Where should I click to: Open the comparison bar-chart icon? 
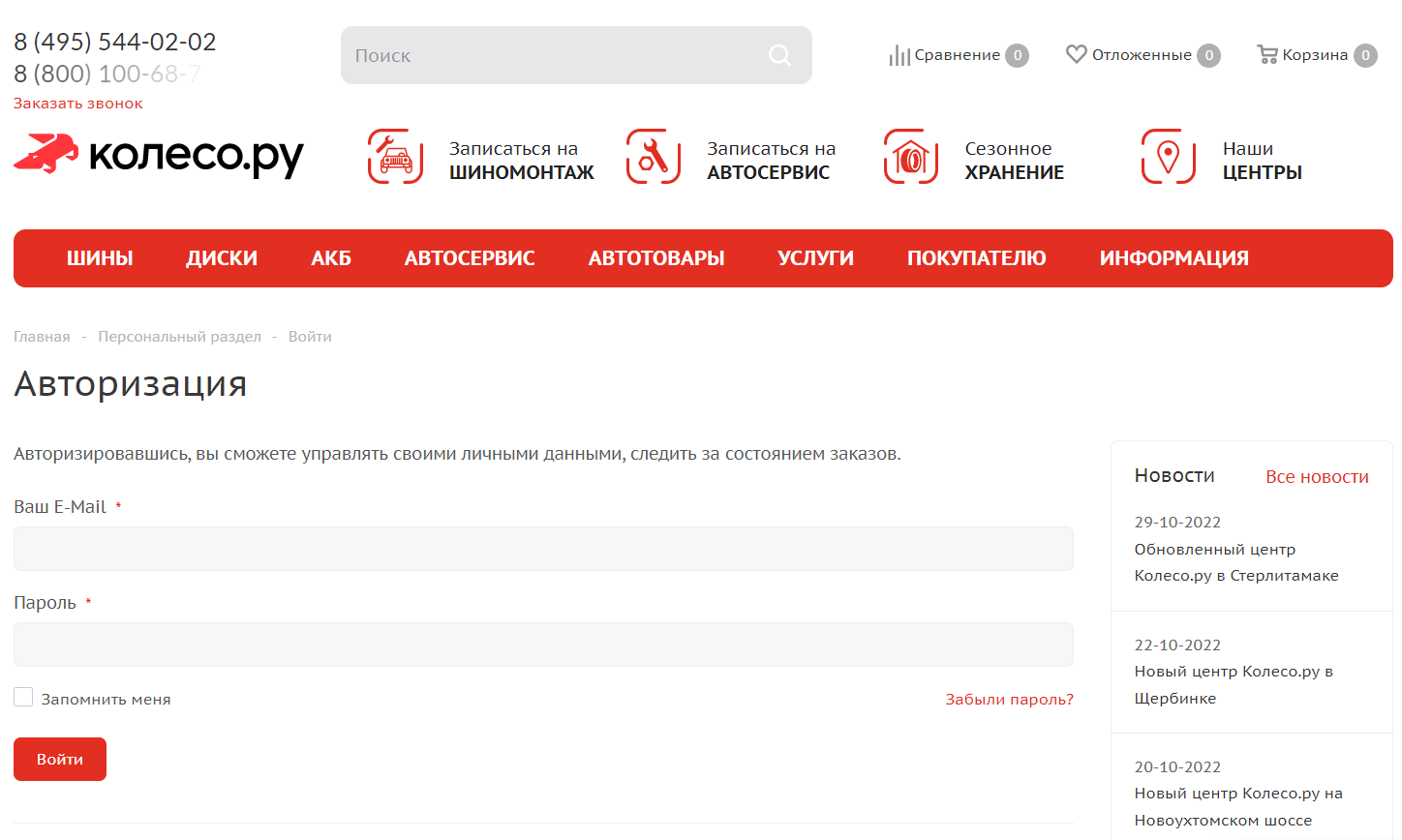[899, 55]
